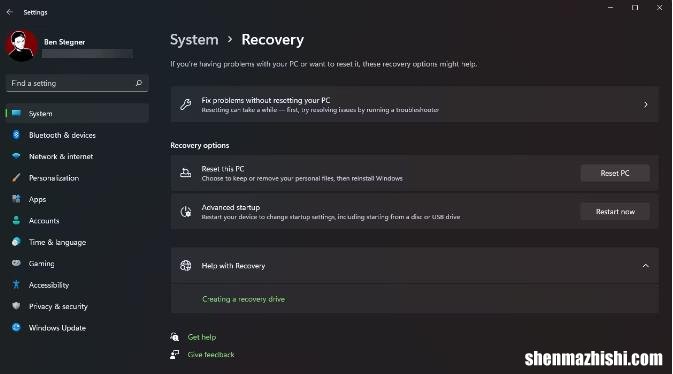
Task: Click the Reset PC button
Action: (615, 173)
